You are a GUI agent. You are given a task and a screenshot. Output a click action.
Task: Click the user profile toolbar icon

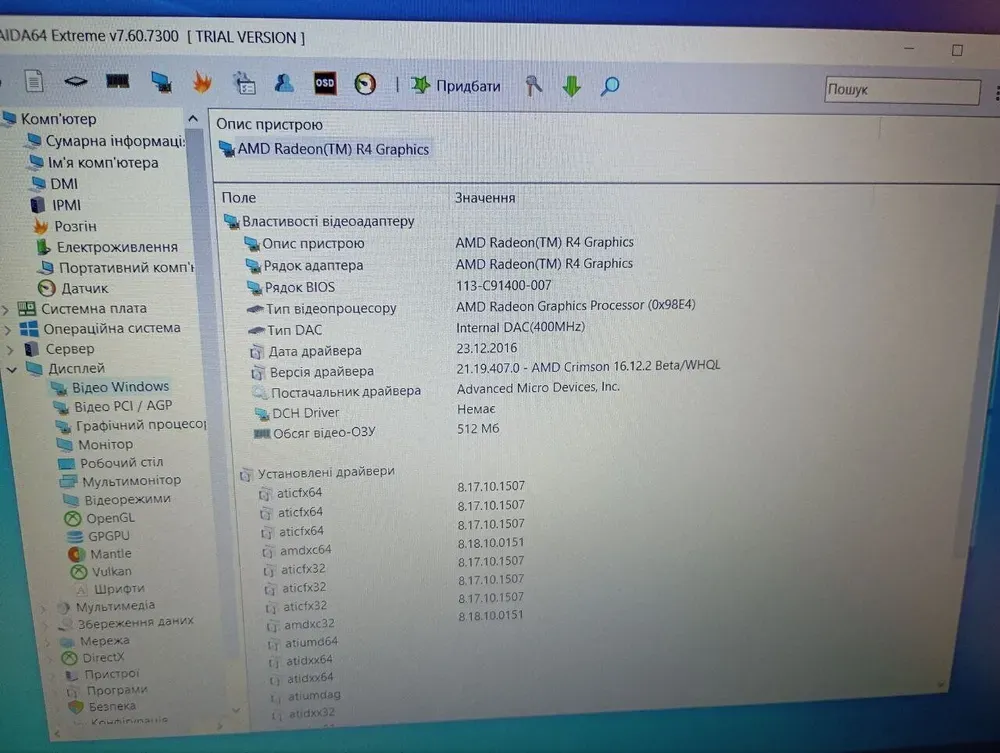click(x=284, y=83)
